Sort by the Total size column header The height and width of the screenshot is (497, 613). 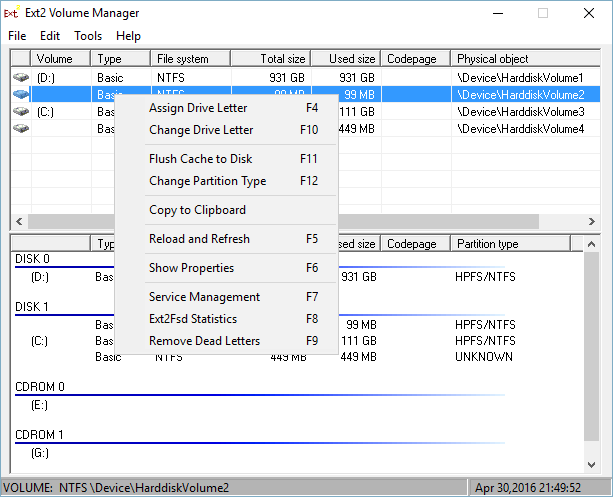tap(271, 59)
